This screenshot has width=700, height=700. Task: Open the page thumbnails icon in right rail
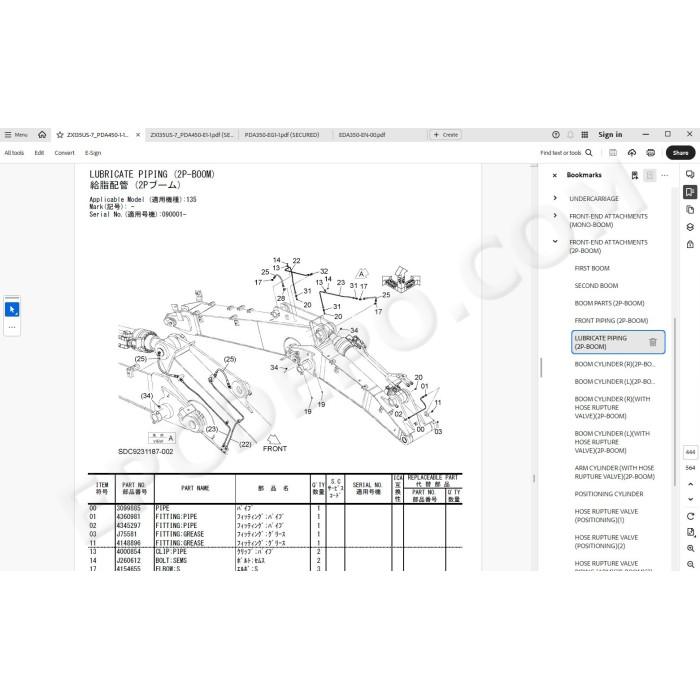[x=690, y=209]
